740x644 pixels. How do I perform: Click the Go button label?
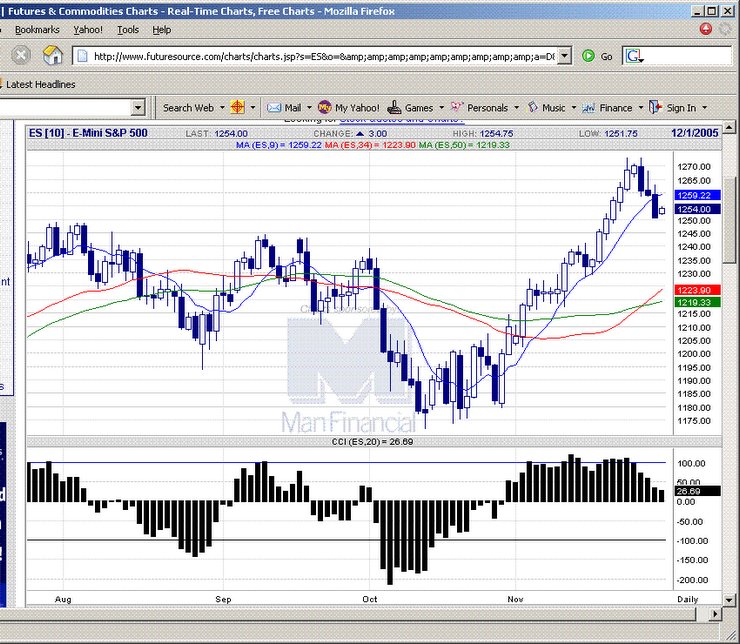[606, 57]
